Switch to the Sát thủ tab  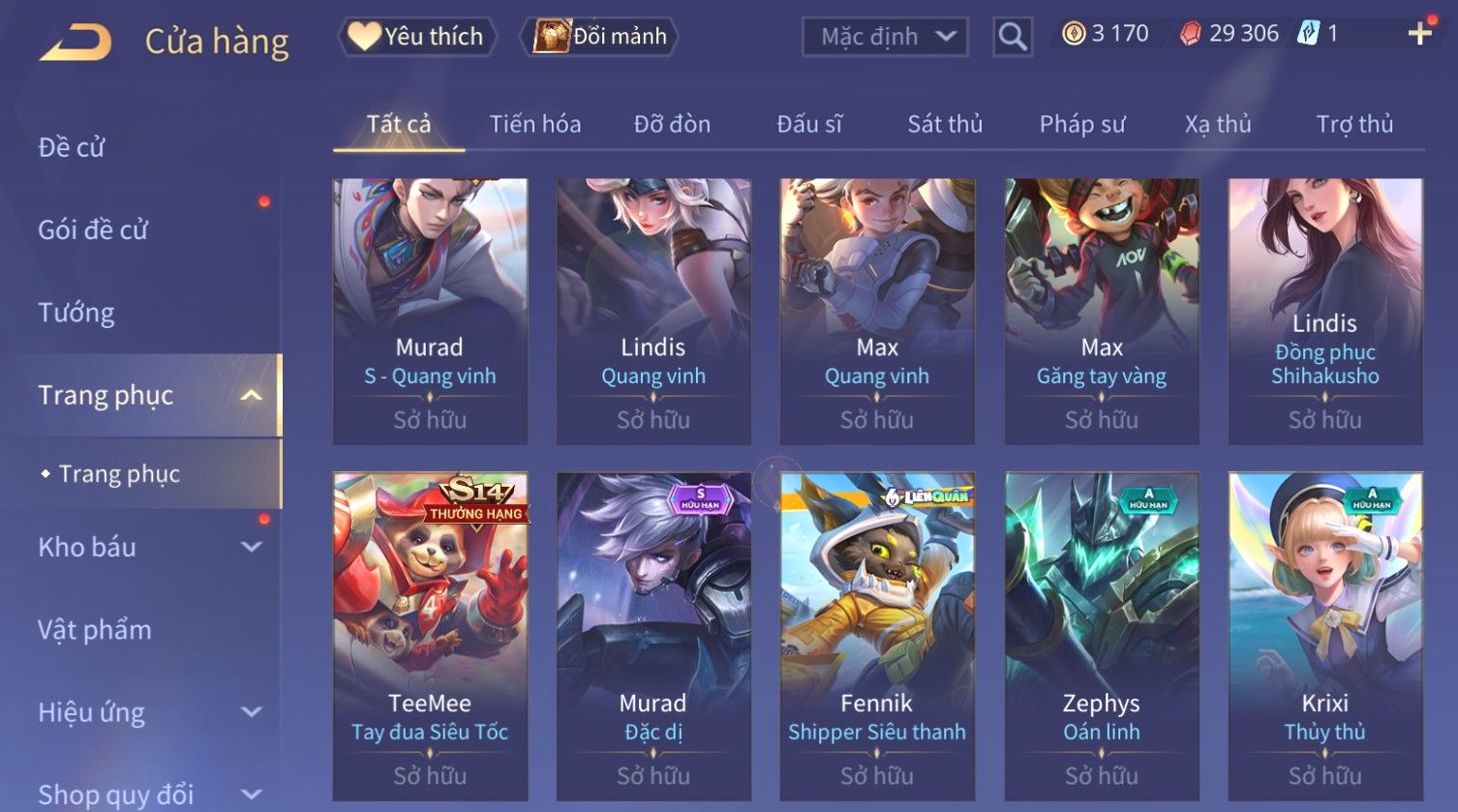tap(945, 124)
